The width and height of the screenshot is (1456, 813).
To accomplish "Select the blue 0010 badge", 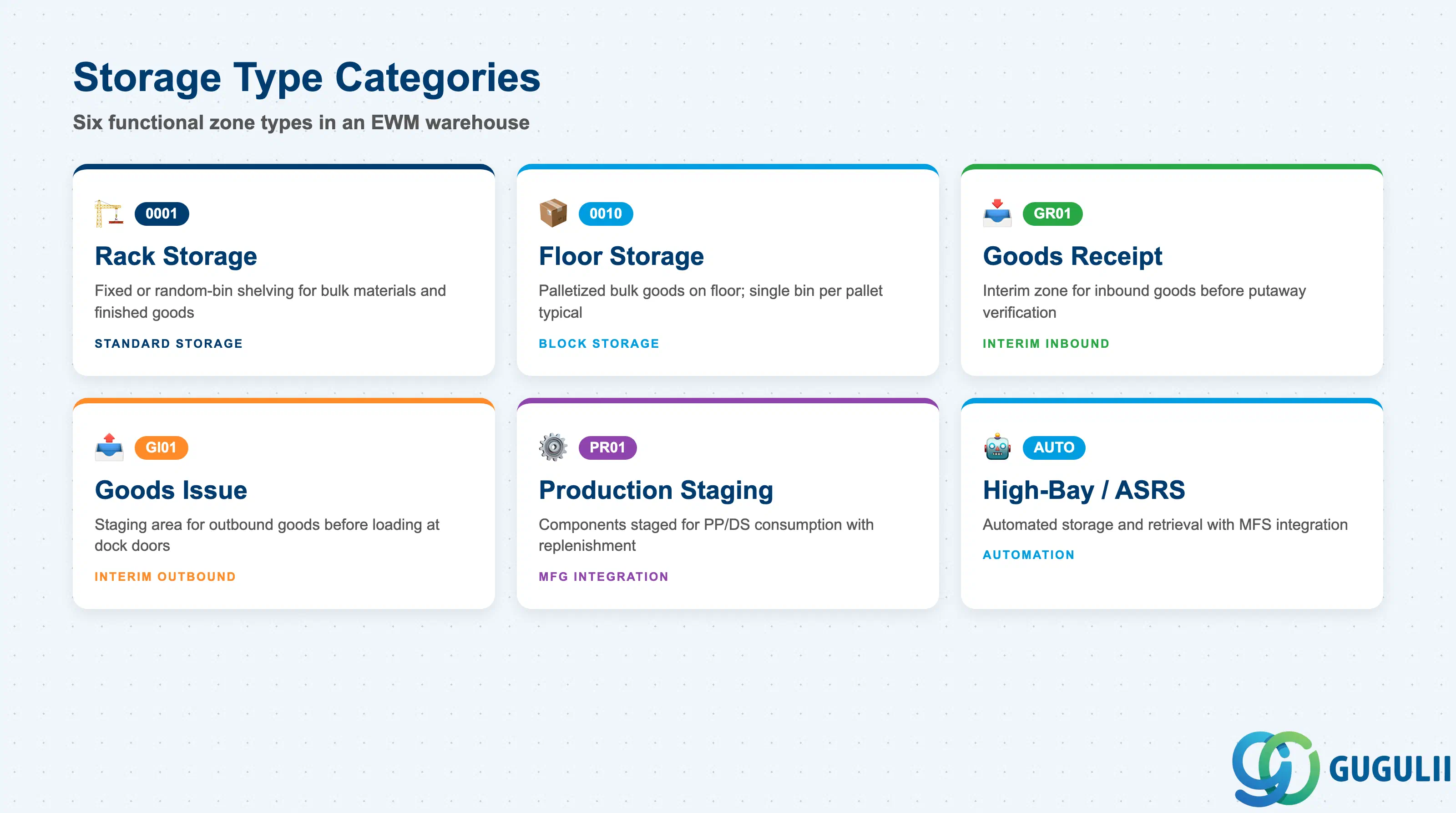I will [606, 213].
